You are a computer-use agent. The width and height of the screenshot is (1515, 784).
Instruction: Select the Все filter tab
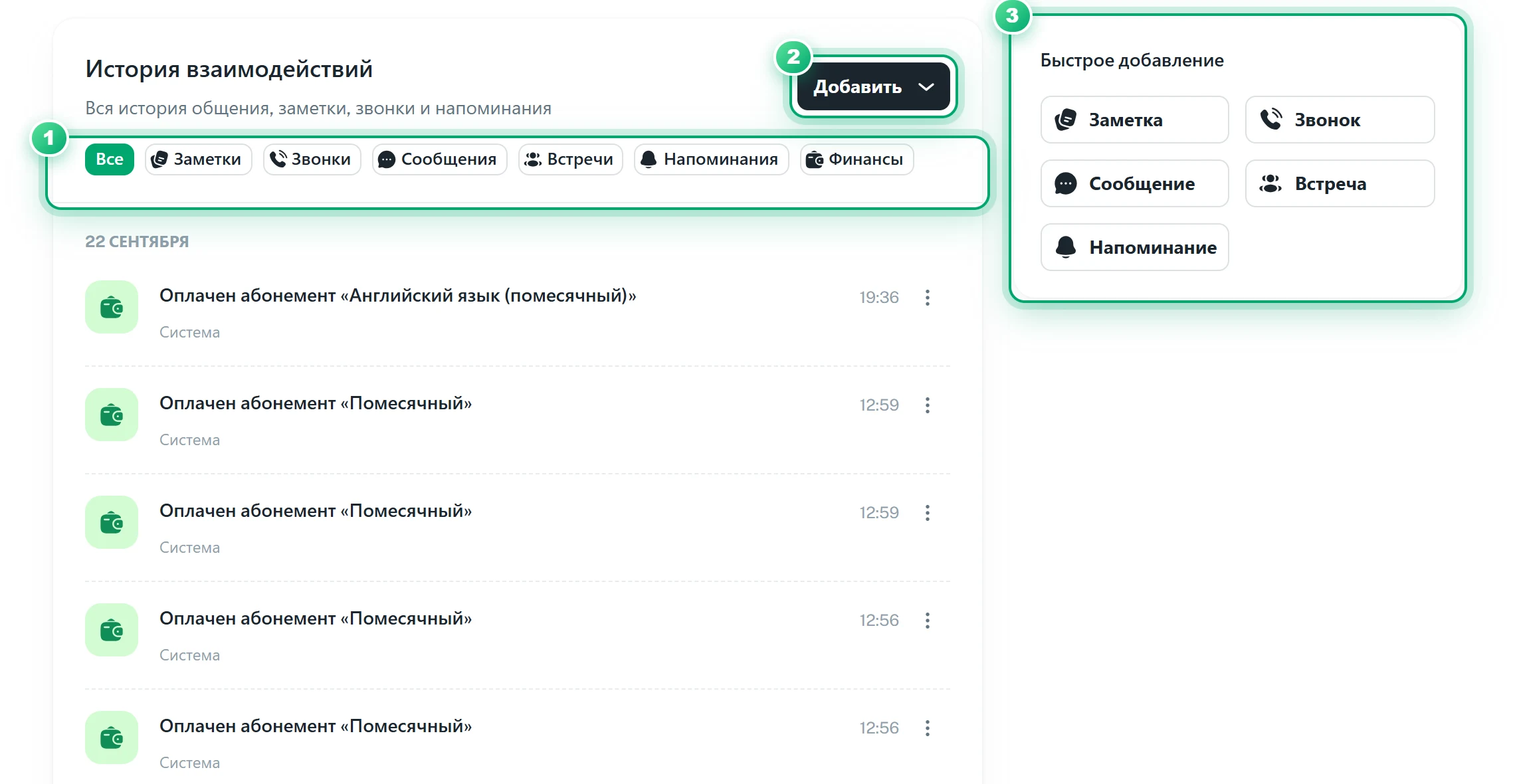click(x=110, y=159)
